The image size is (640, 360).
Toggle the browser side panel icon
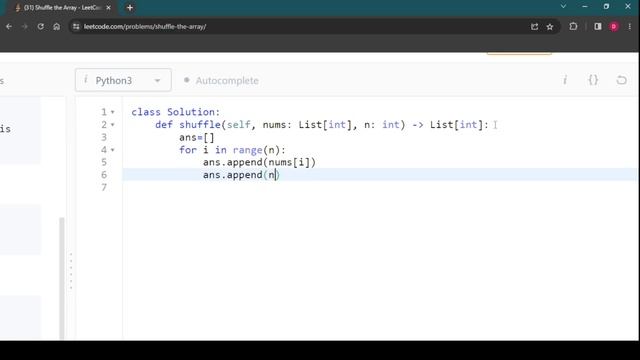(x=598, y=27)
